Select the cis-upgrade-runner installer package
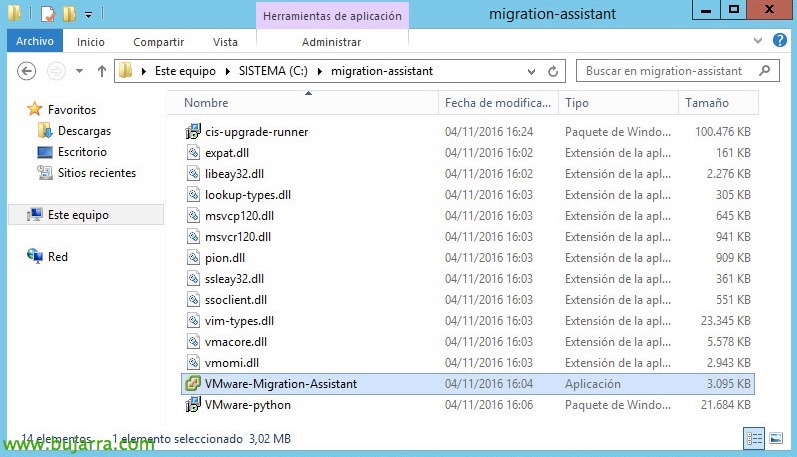797x457 pixels. (256, 132)
